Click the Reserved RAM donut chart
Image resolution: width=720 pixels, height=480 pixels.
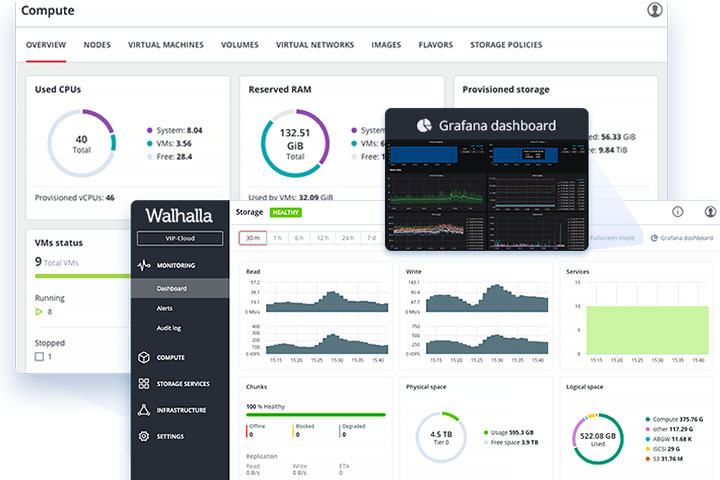click(x=295, y=143)
